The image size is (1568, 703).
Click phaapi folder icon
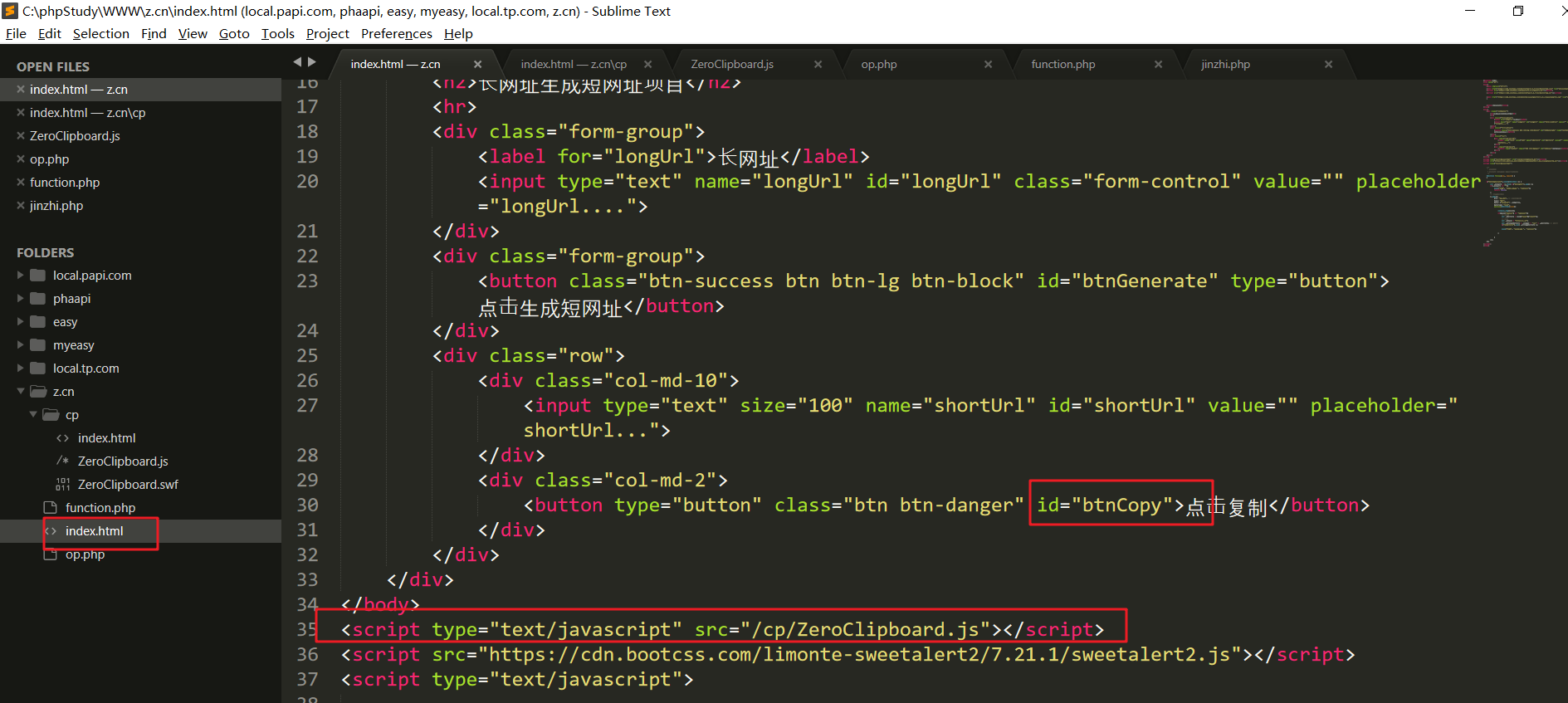coord(37,299)
